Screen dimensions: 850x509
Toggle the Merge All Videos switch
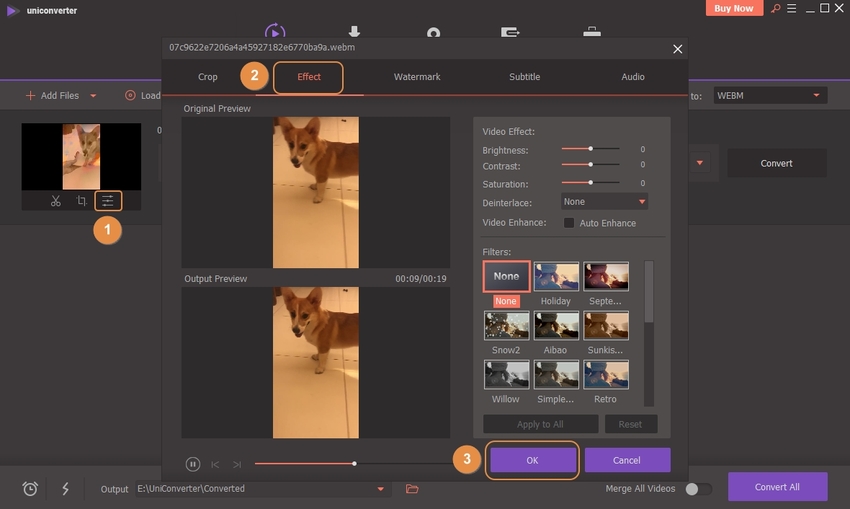coord(698,489)
